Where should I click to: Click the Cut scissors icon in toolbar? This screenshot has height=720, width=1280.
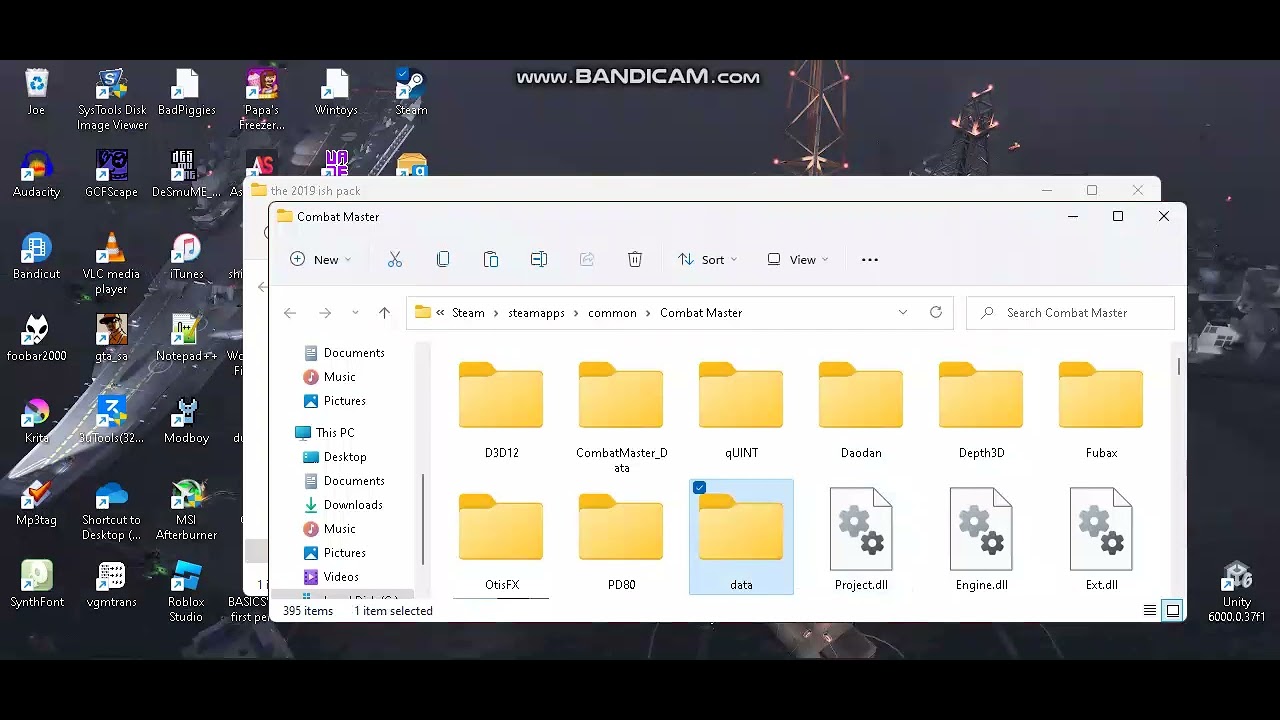pyautogui.click(x=395, y=260)
